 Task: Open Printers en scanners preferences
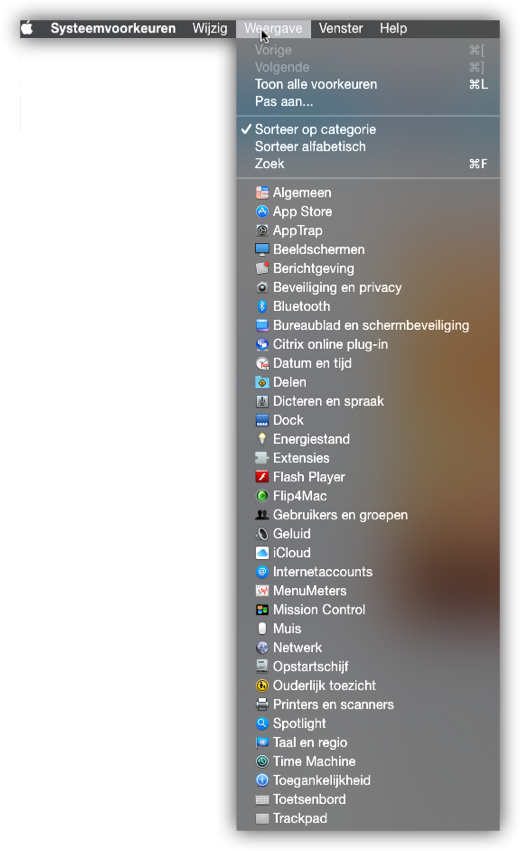tap(368, 704)
